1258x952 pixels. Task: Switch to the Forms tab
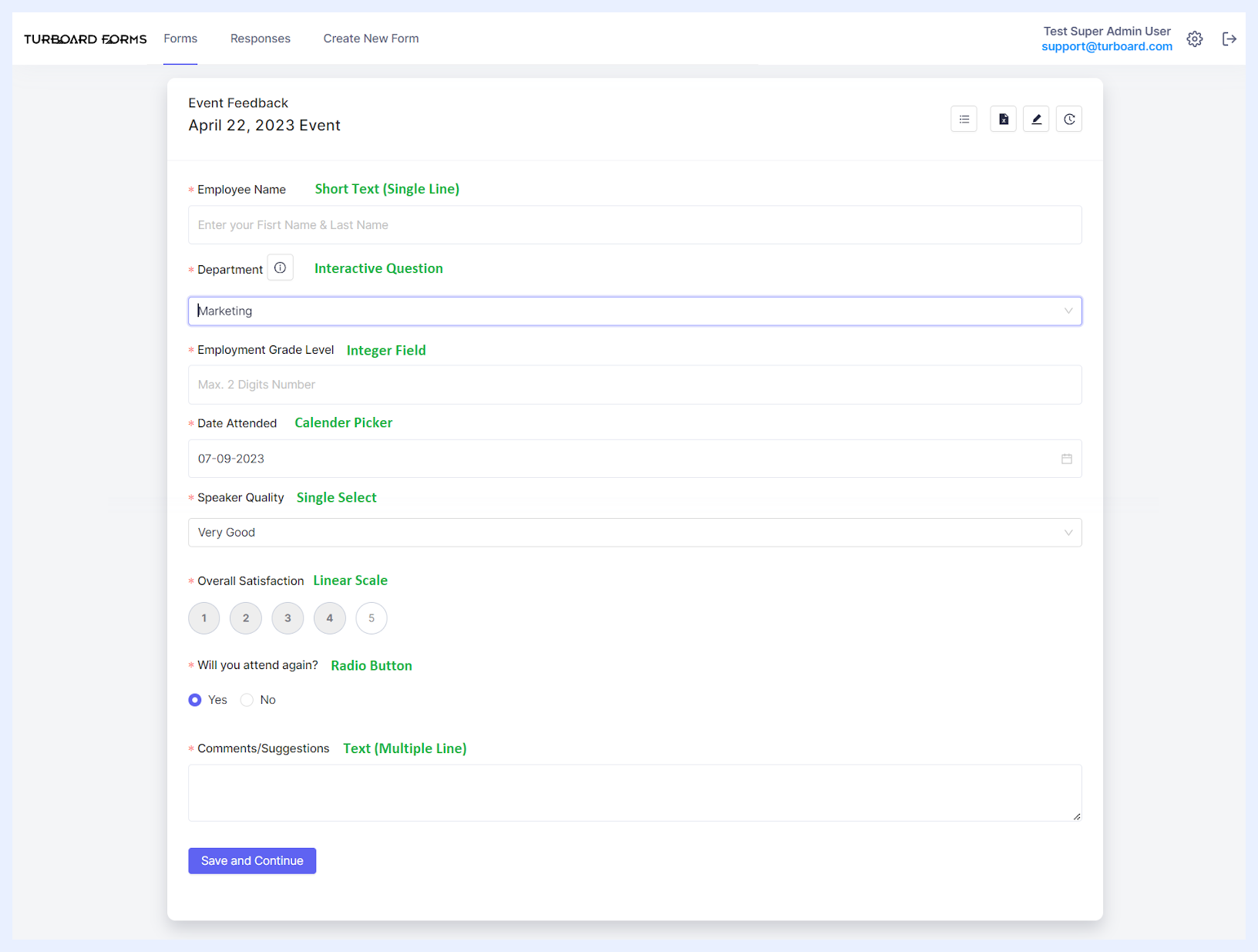coord(180,39)
